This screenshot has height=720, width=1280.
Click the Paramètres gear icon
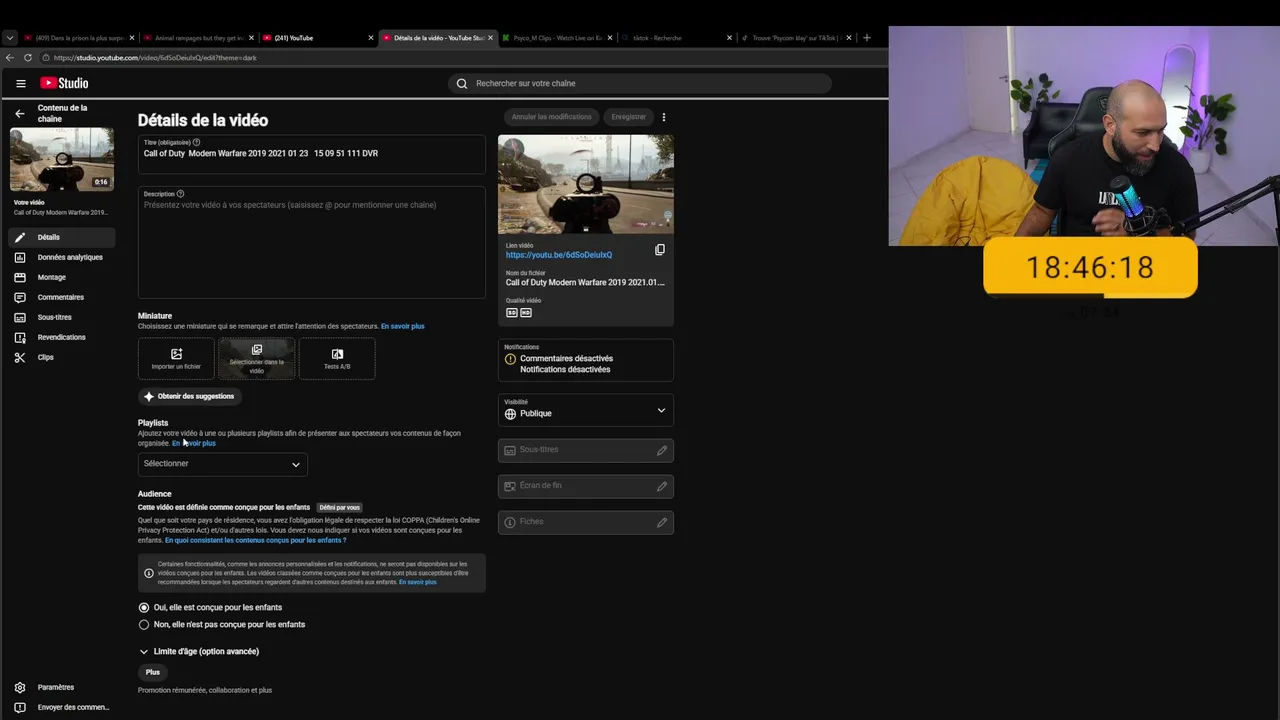pyautogui.click(x=19, y=687)
